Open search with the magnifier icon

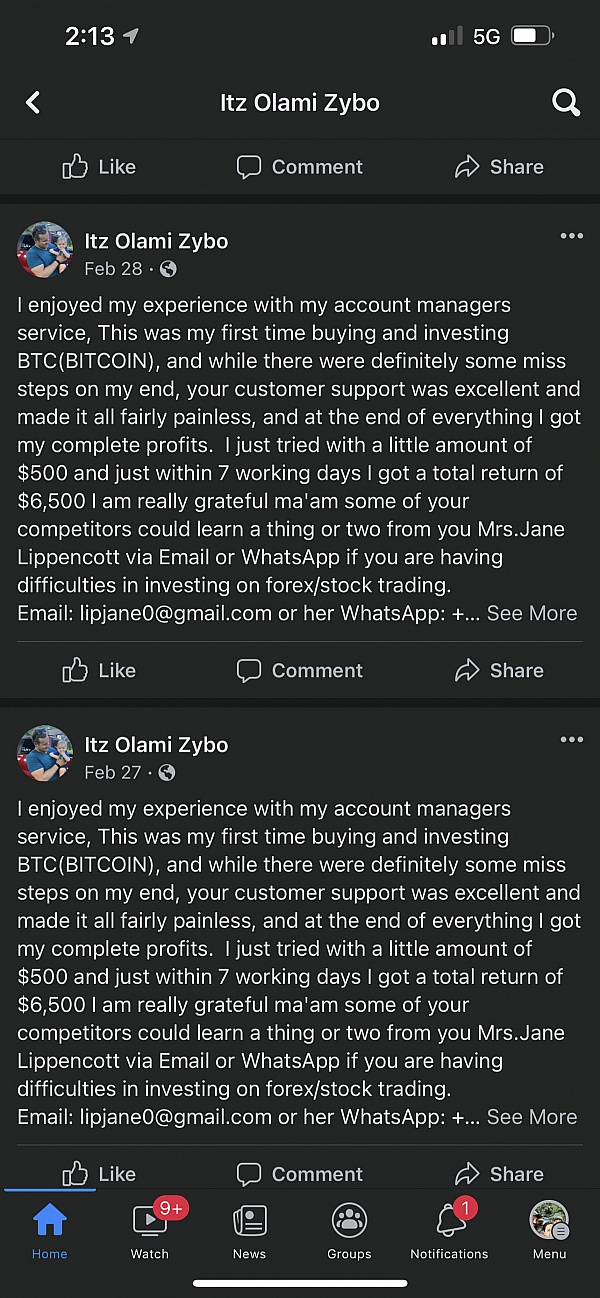(x=566, y=102)
